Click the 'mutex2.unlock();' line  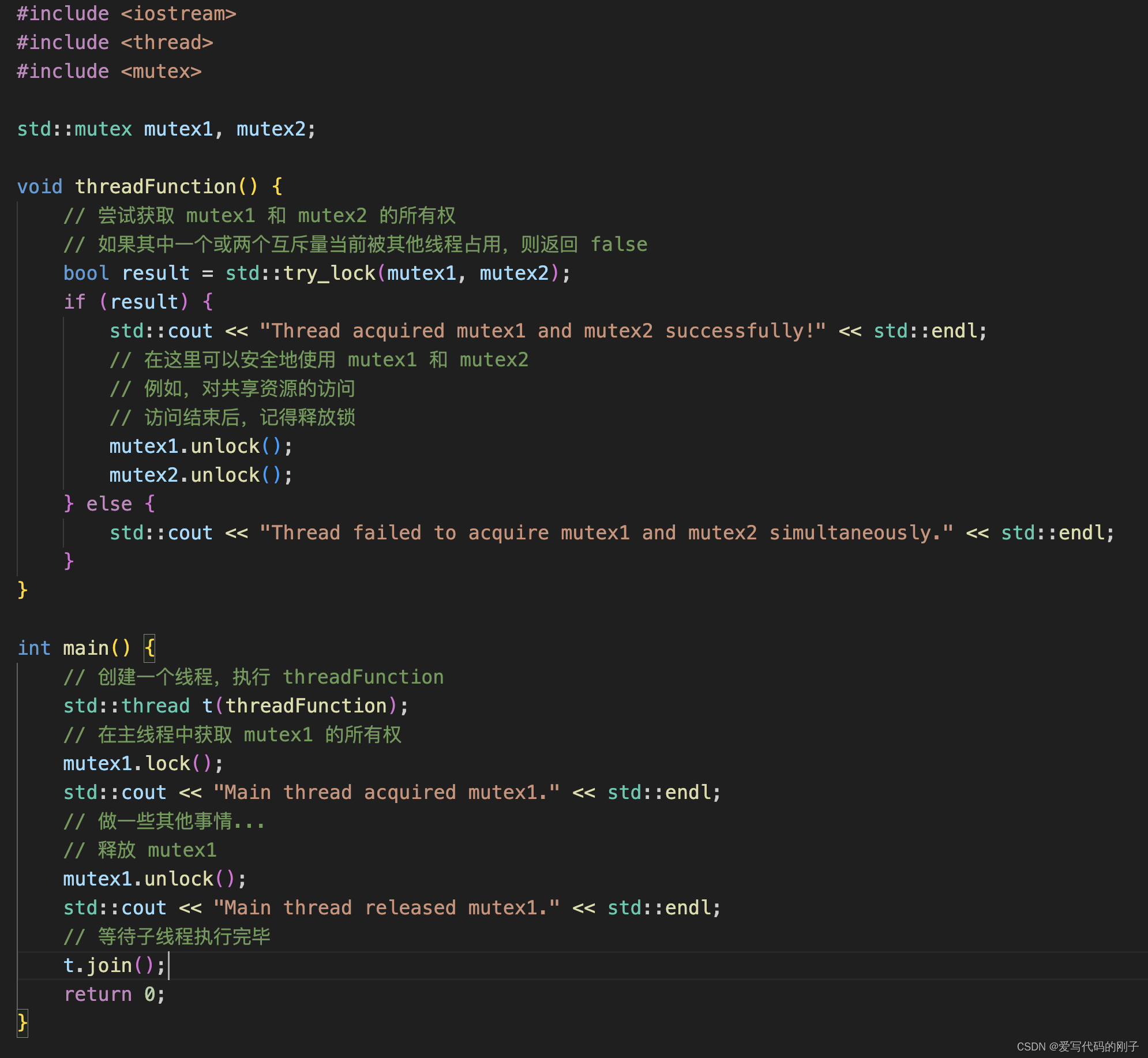click(201, 475)
